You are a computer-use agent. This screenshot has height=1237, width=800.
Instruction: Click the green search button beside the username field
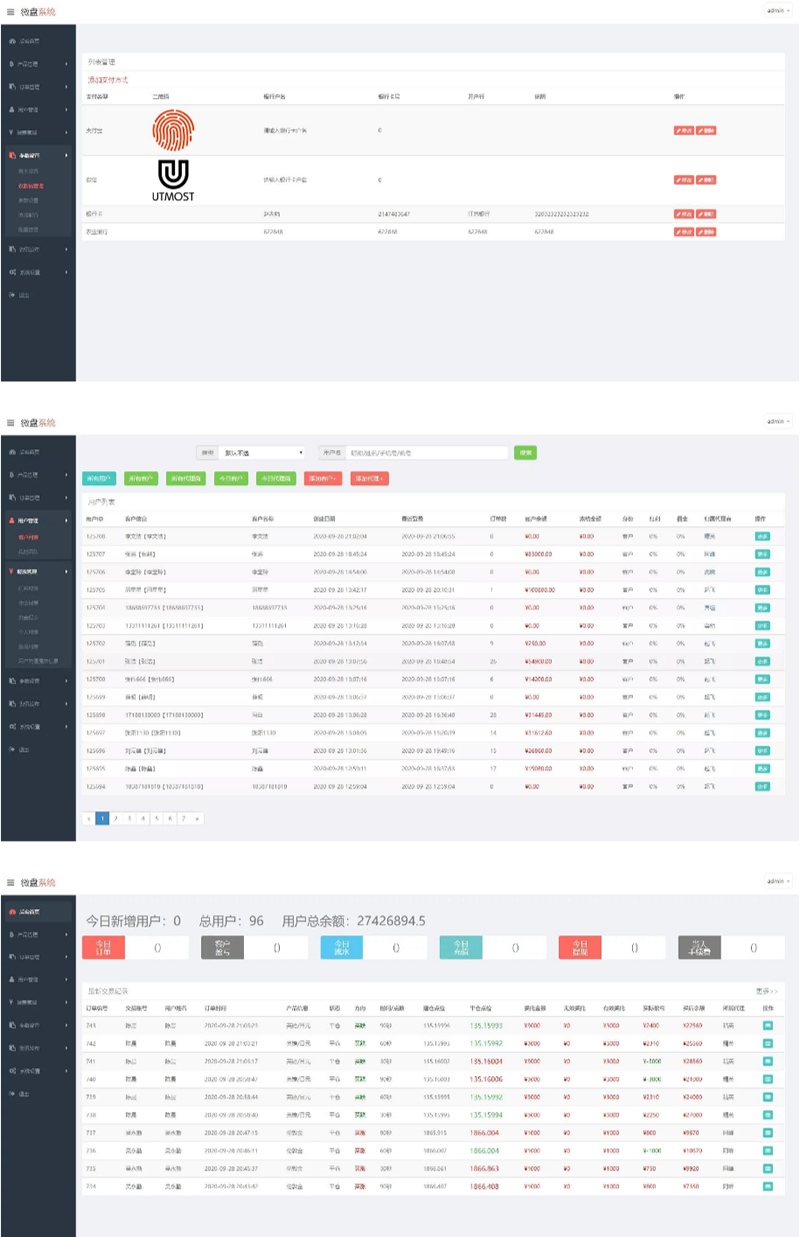(525, 453)
